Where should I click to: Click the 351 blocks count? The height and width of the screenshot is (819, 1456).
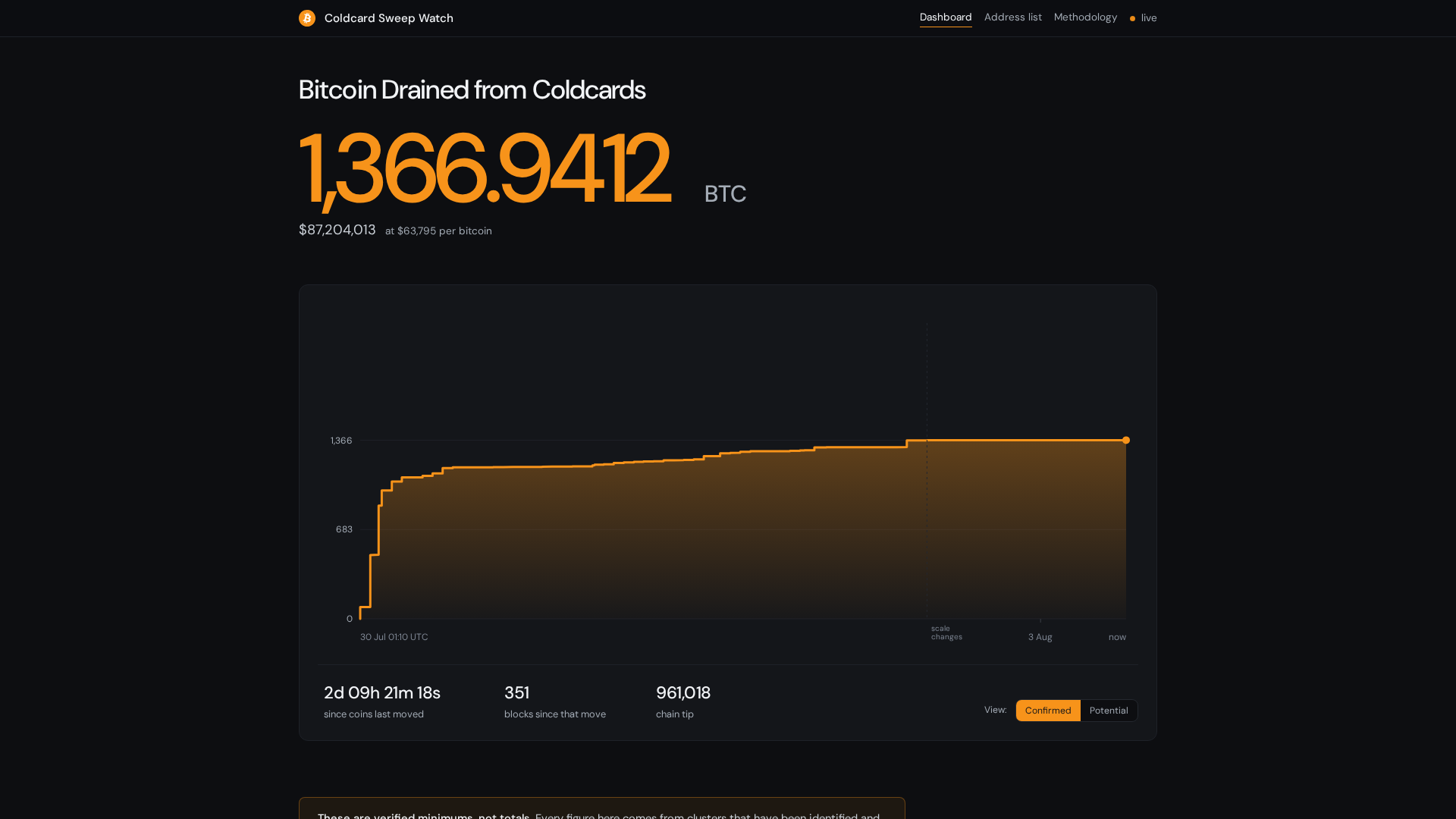[516, 693]
